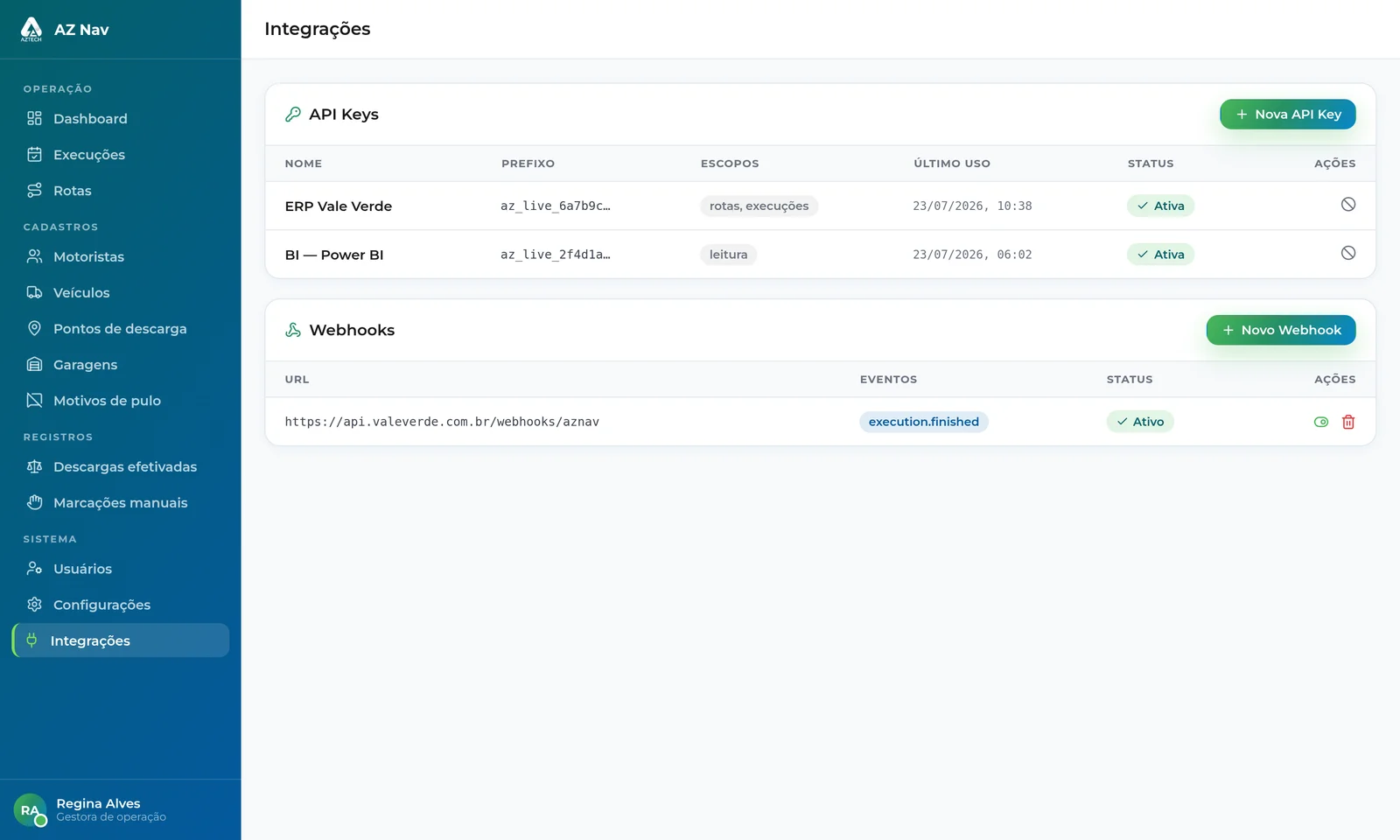1400x840 pixels.
Task: Select the active Integrações menu item
Action: click(121, 640)
